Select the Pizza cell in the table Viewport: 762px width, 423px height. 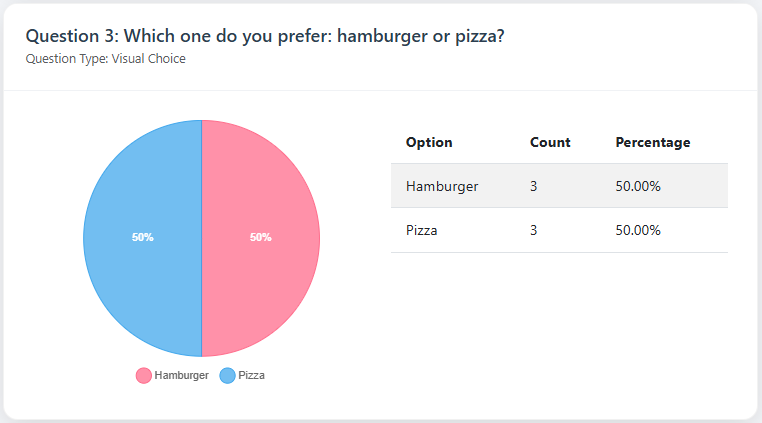[422, 230]
